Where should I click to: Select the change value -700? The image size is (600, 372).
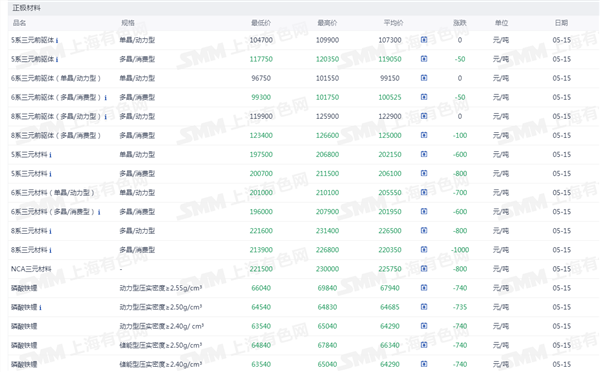coord(460,193)
